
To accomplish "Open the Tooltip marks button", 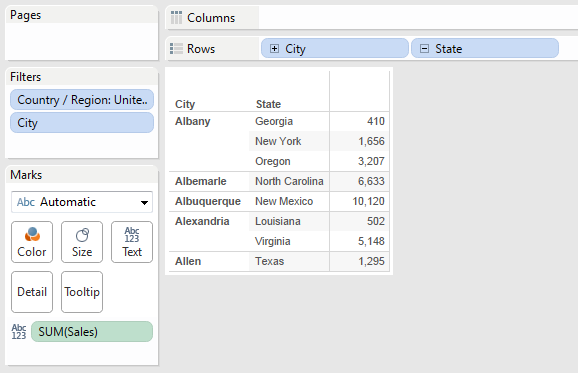I will pos(82,292).
